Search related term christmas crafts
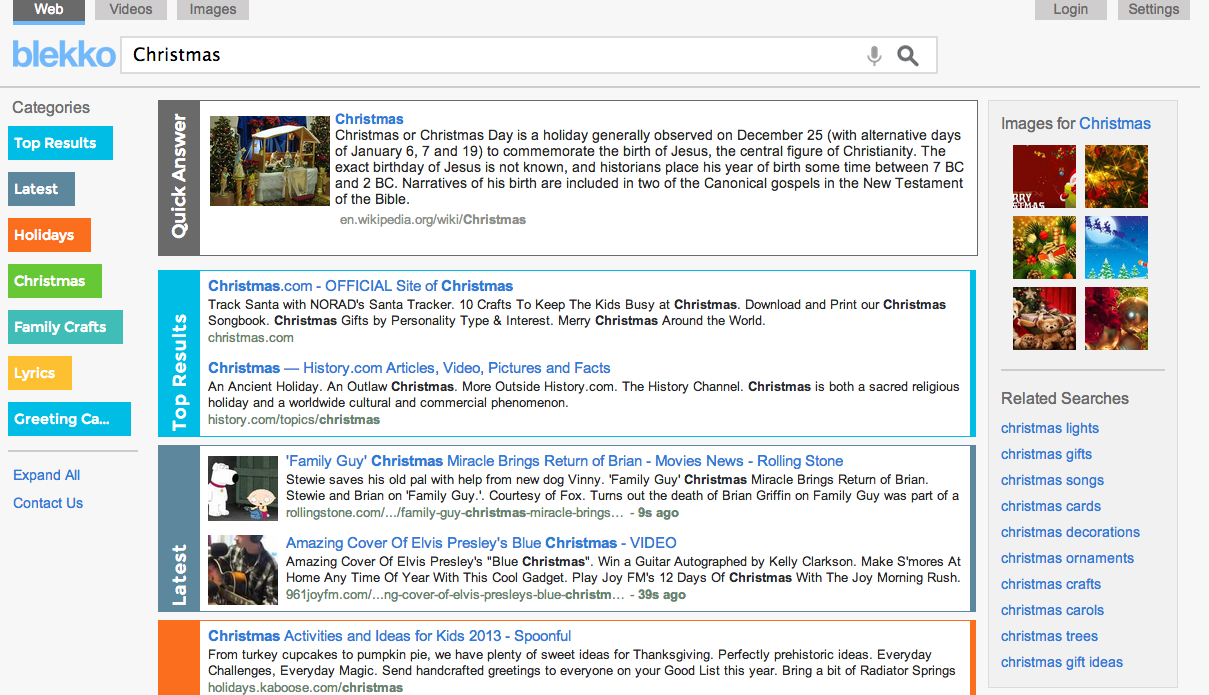The image size is (1209, 695). (x=1051, y=584)
